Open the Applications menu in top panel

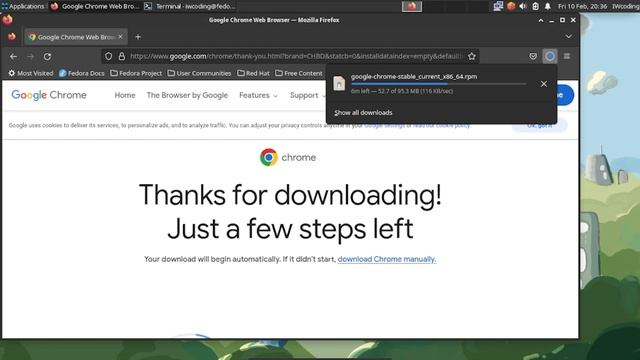tap(23, 6)
